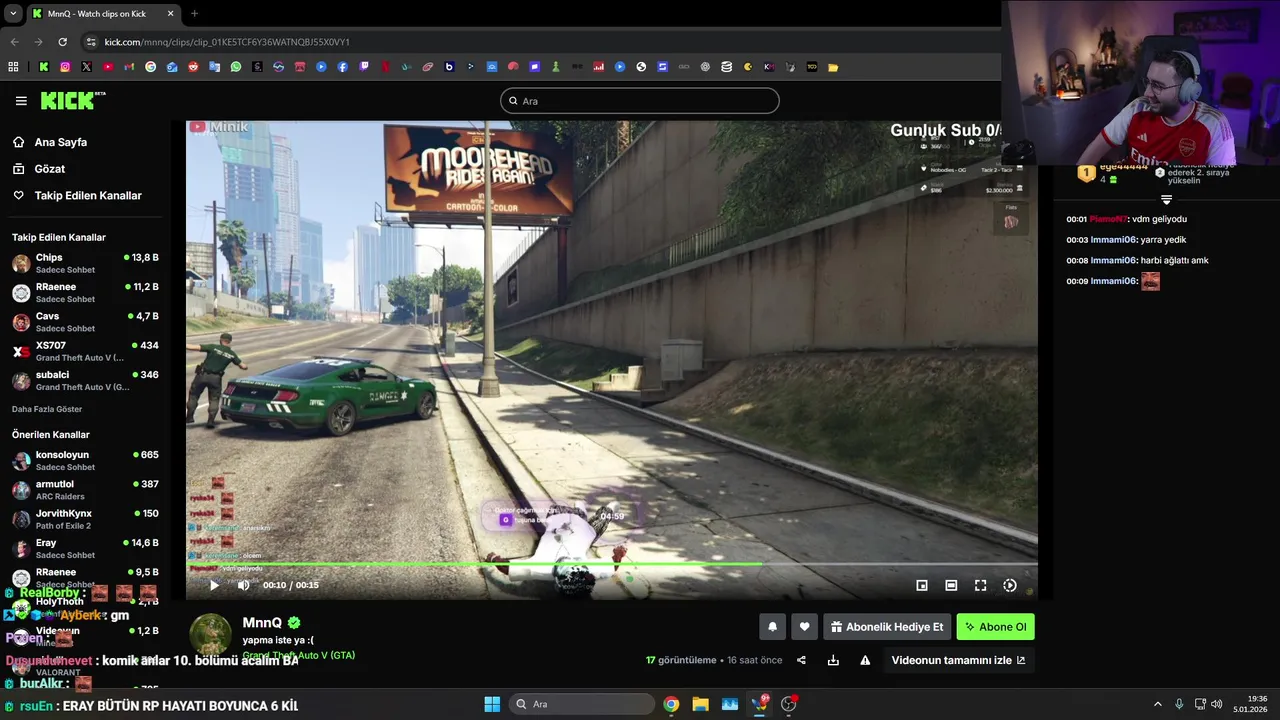Report the clip with the warning triangle icon
The image size is (1280, 720).
[865, 660]
